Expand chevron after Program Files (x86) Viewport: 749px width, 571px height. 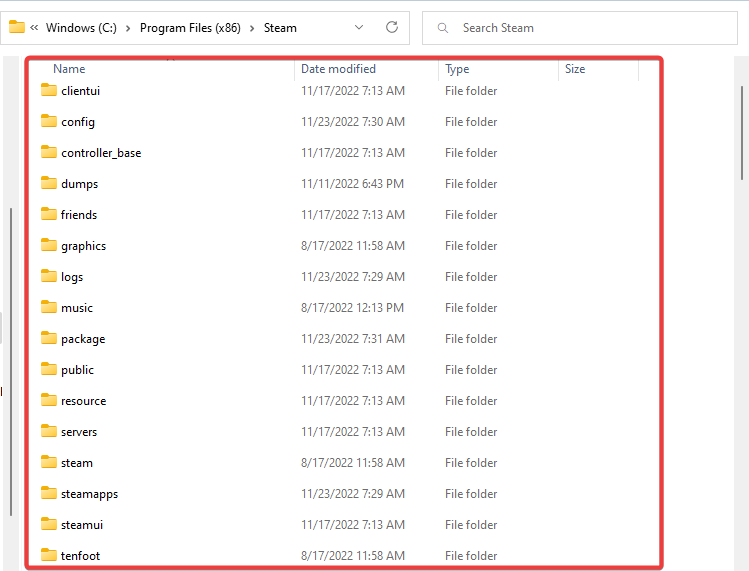252,28
